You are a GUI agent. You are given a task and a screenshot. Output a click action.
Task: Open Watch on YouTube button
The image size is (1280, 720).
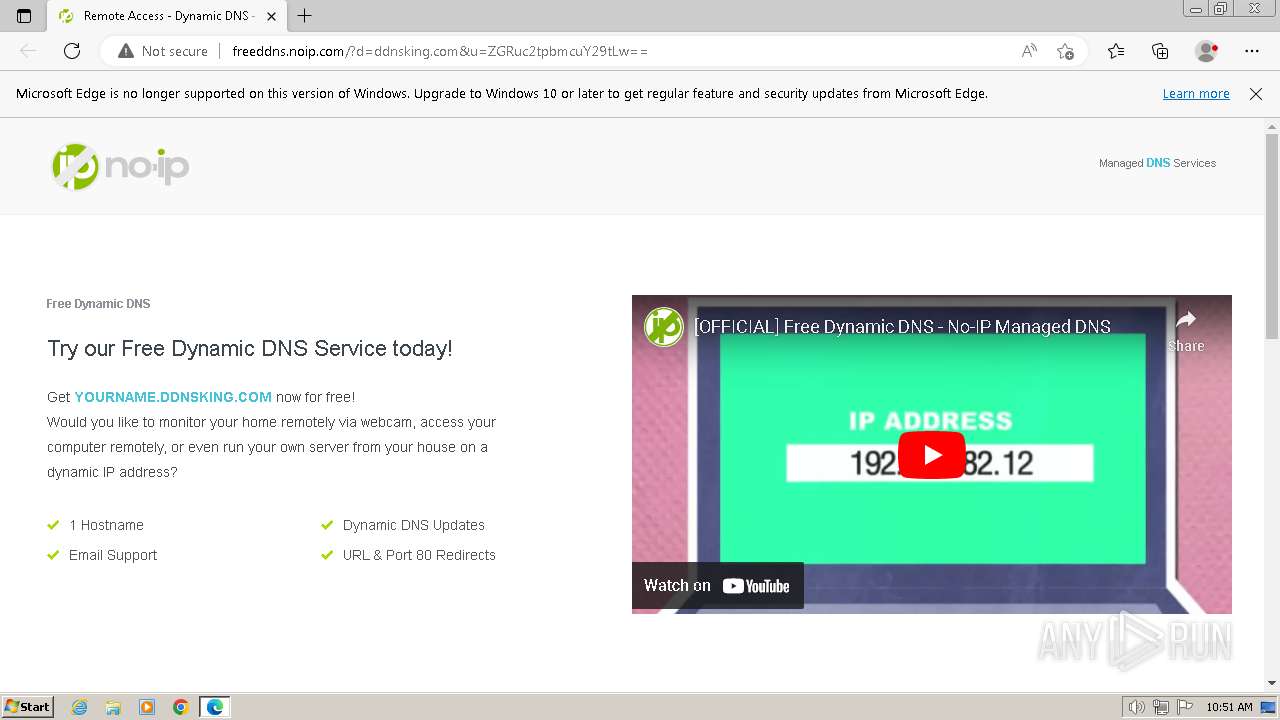click(x=717, y=586)
